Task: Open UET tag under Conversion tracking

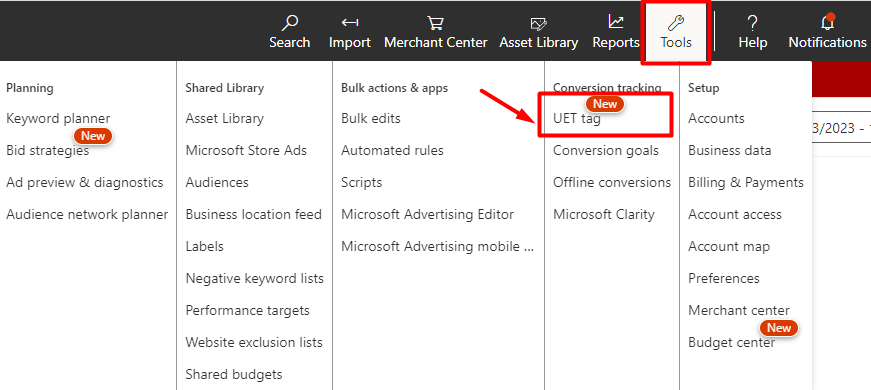Action: pos(577,118)
